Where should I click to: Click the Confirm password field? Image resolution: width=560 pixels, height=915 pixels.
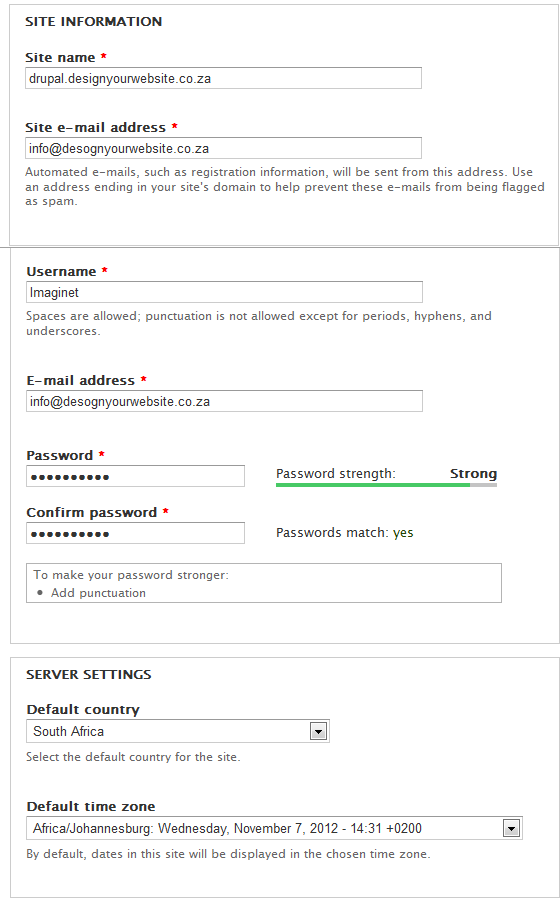pyautogui.click(x=135, y=533)
